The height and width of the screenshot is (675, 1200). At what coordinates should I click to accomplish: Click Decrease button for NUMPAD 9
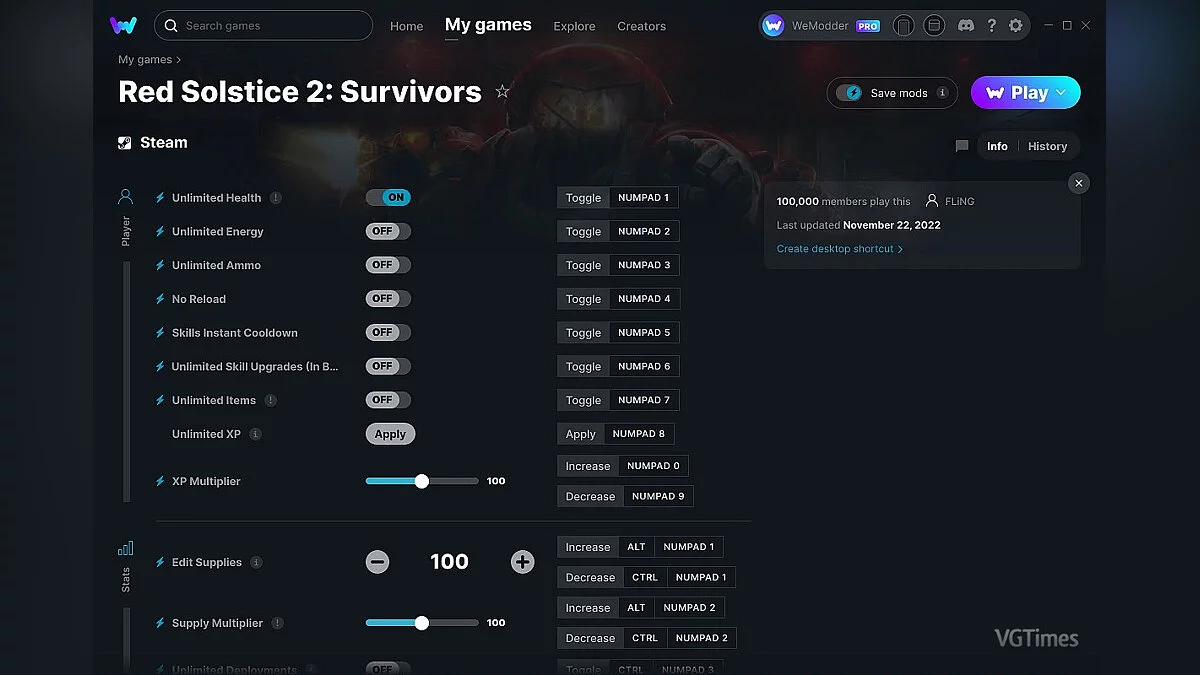(x=590, y=496)
